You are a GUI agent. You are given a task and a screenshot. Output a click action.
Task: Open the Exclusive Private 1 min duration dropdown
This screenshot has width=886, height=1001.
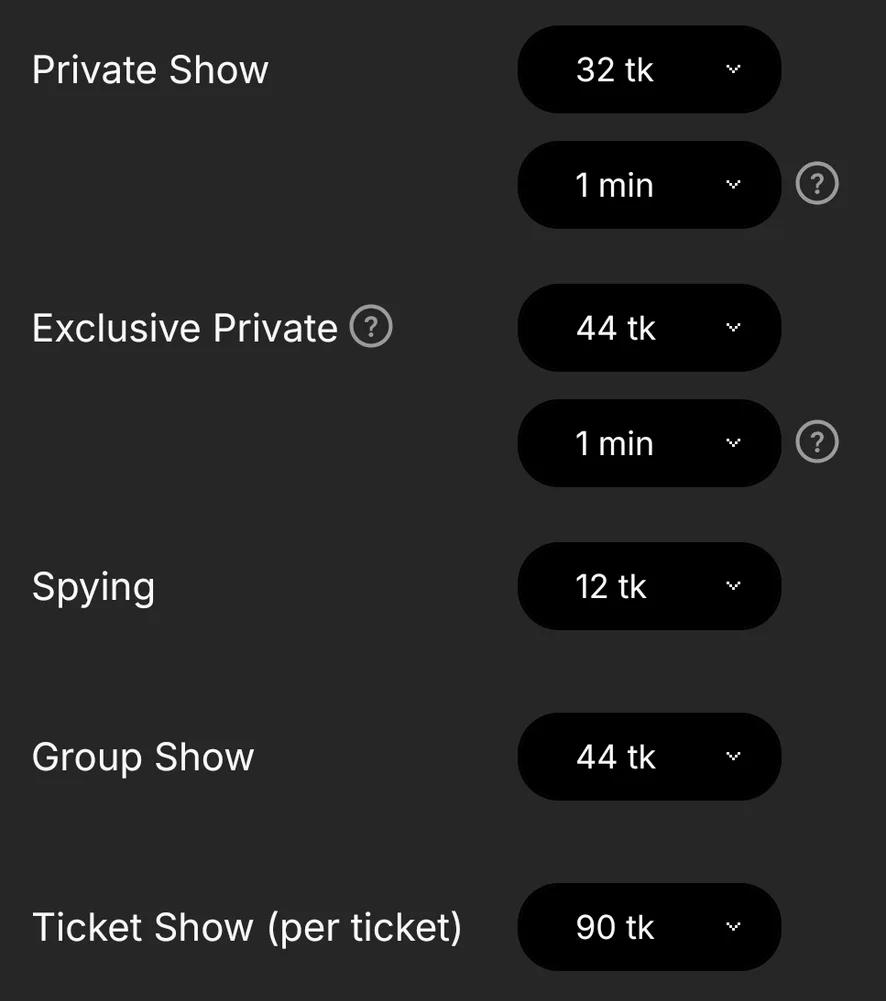click(x=648, y=443)
